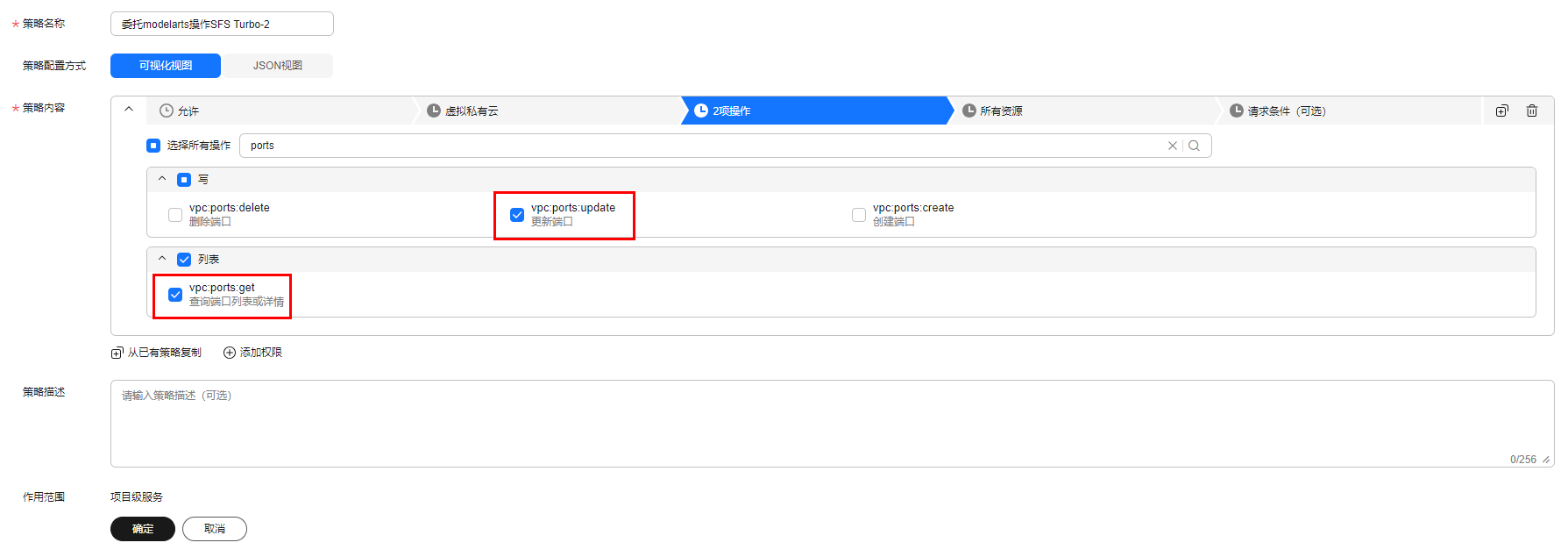Search operations with the magnifier icon
Image resolution: width=1568 pixels, height=557 pixels.
click(1194, 146)
